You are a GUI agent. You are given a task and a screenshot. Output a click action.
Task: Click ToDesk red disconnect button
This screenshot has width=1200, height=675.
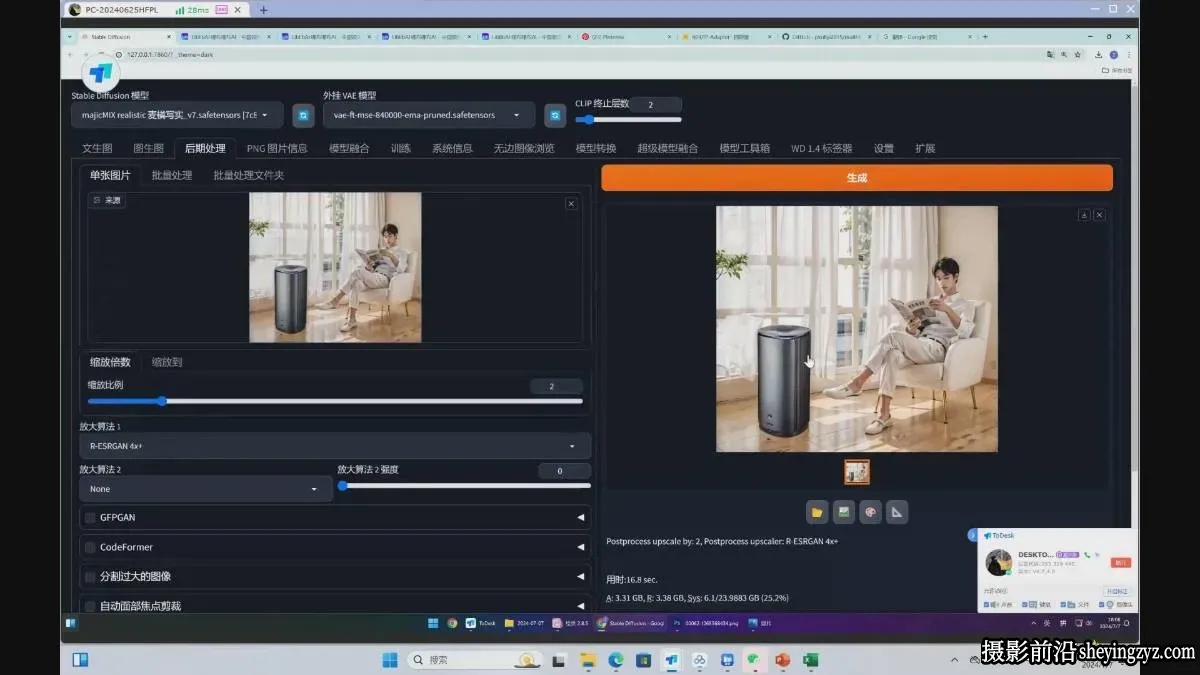point(1121,563)
